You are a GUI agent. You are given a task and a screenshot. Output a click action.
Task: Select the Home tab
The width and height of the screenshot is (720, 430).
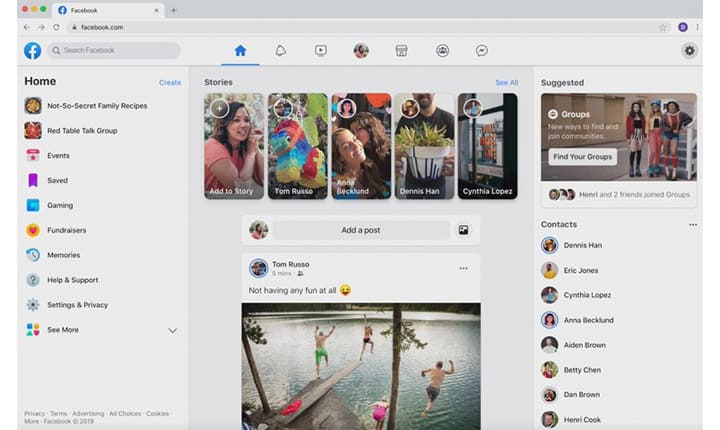(240, 50)
